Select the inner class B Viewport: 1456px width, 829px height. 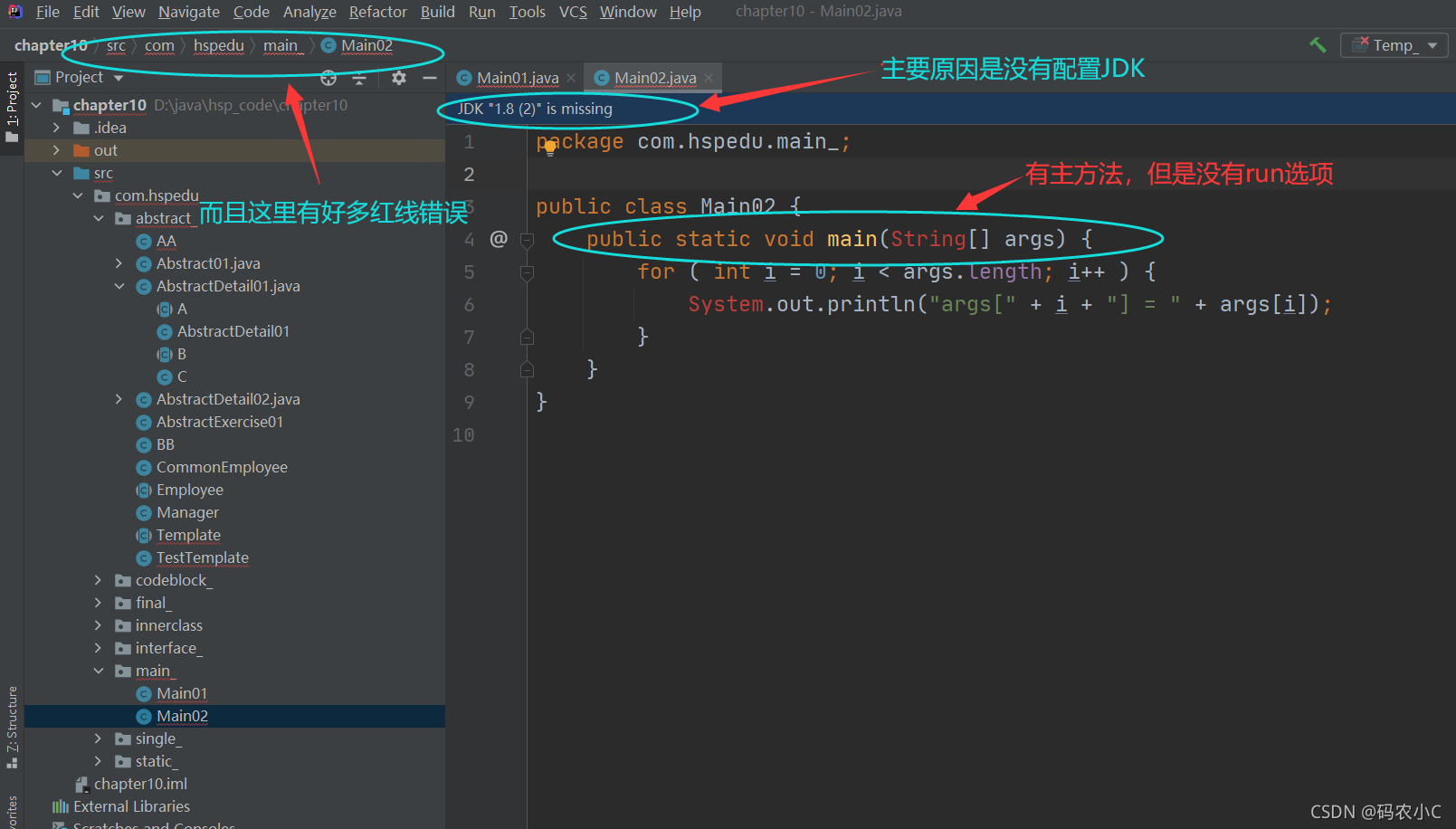[181, 354]
